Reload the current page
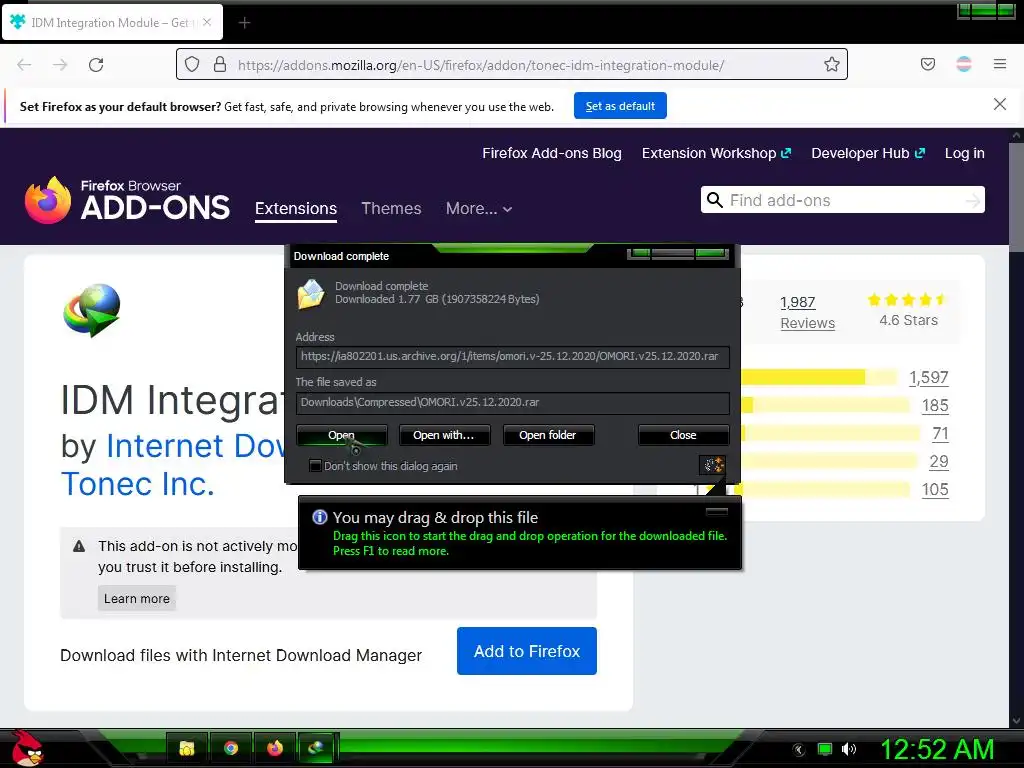The height and width of the screenshot is (768, 1024). (x=96, y=65)
